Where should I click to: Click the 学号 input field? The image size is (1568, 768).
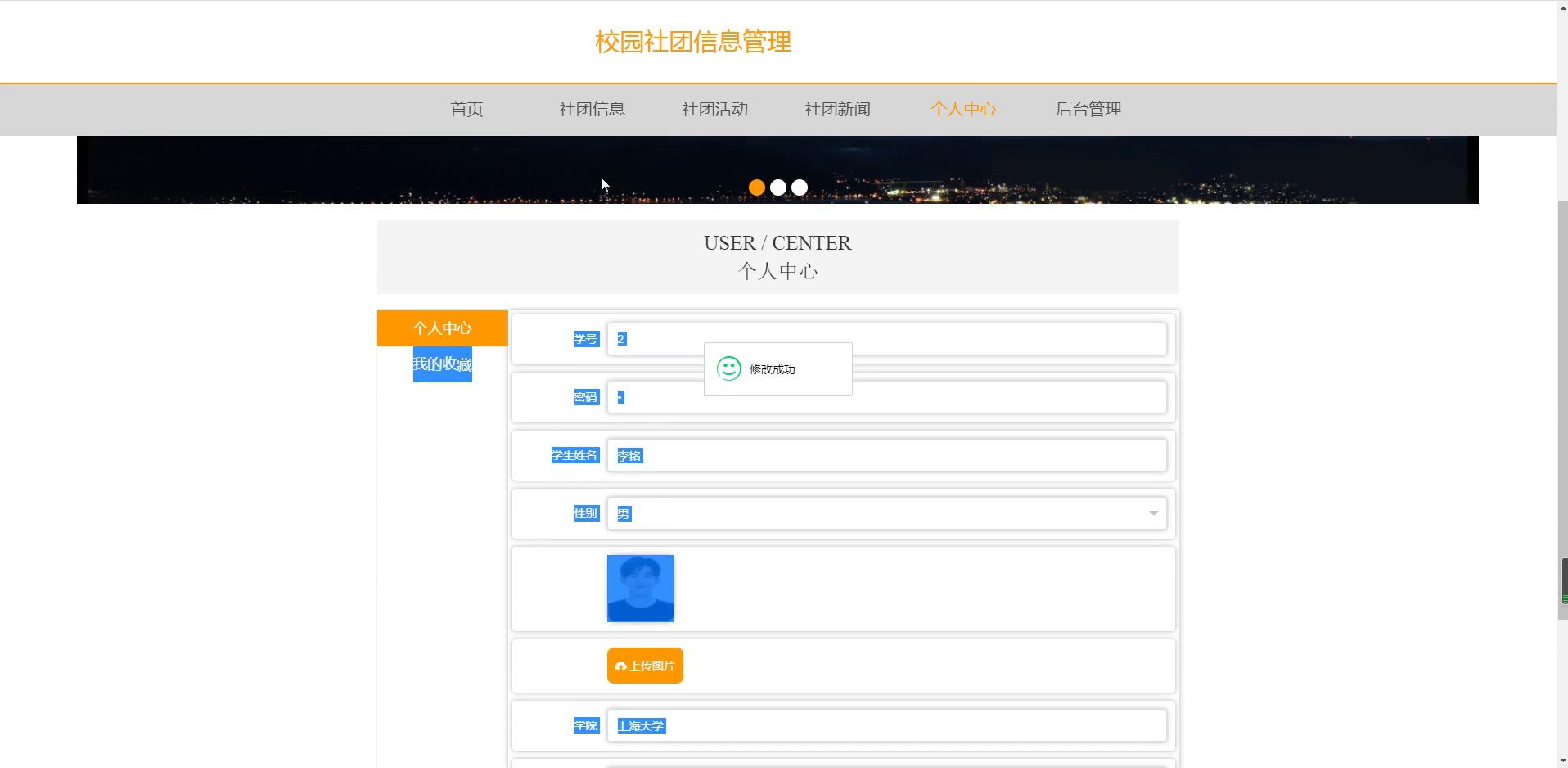tap(886, 339)
